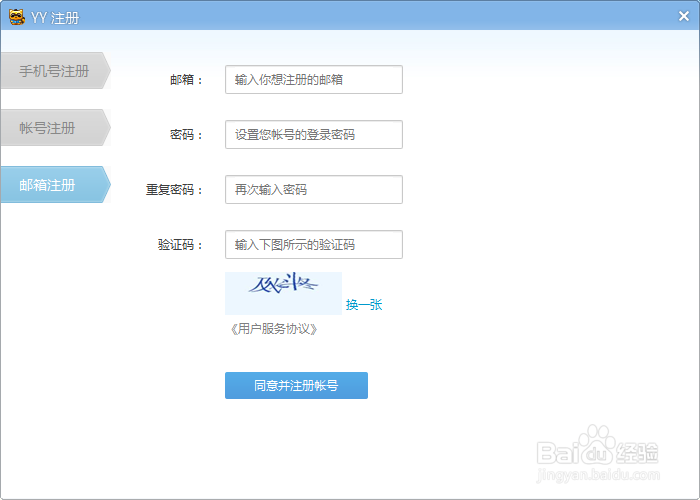The height and width of the screenshot is (500, 700).
Task: Click the 密码： field label
Action: coord(187,135)
